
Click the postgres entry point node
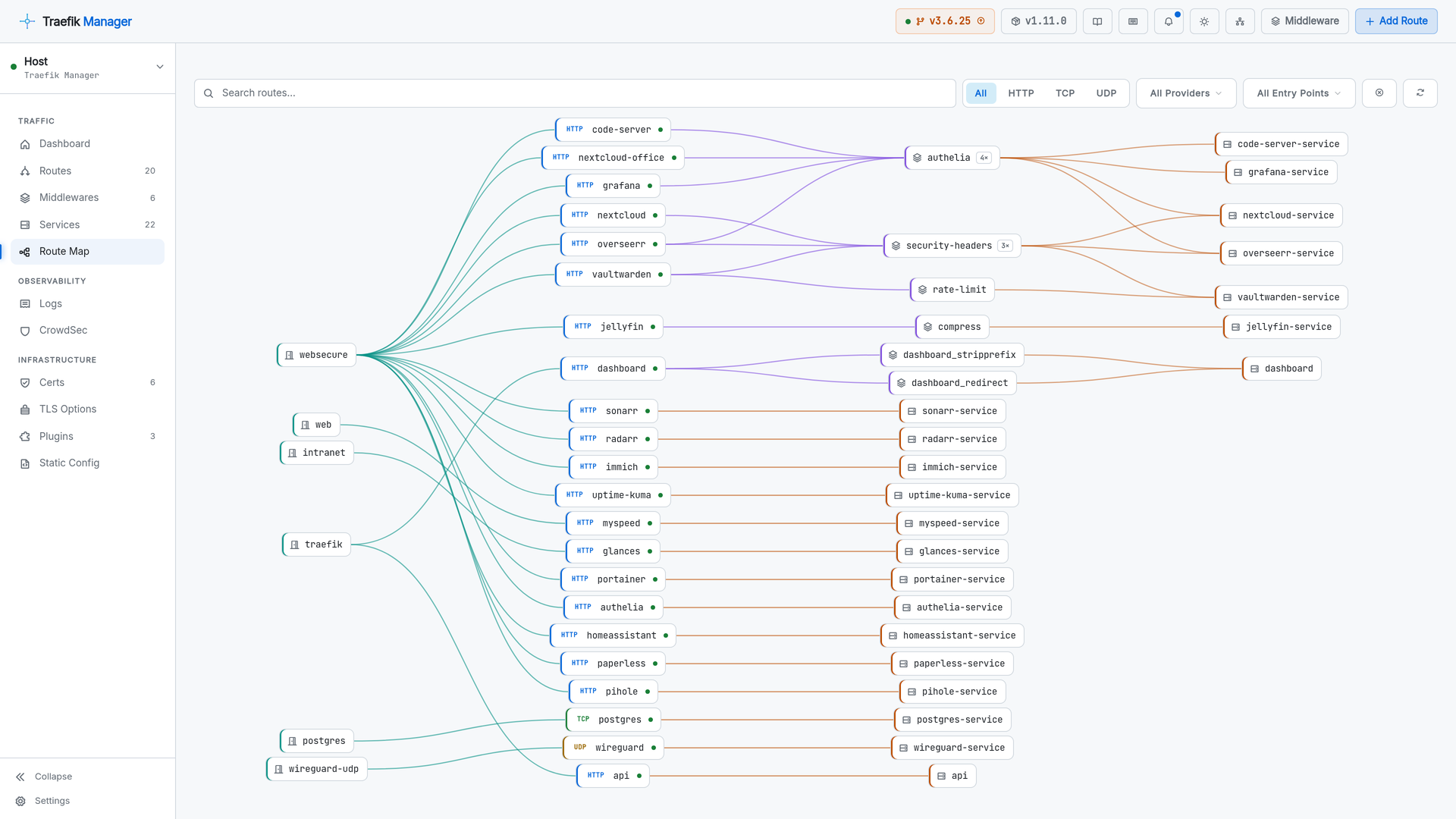point(316,741)
